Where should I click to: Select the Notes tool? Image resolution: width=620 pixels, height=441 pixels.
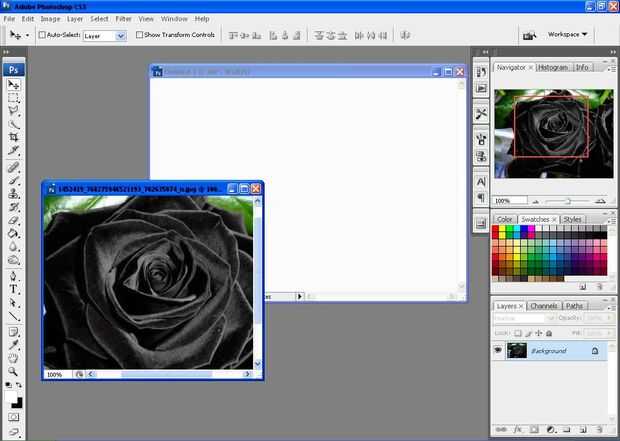[13, 332]
